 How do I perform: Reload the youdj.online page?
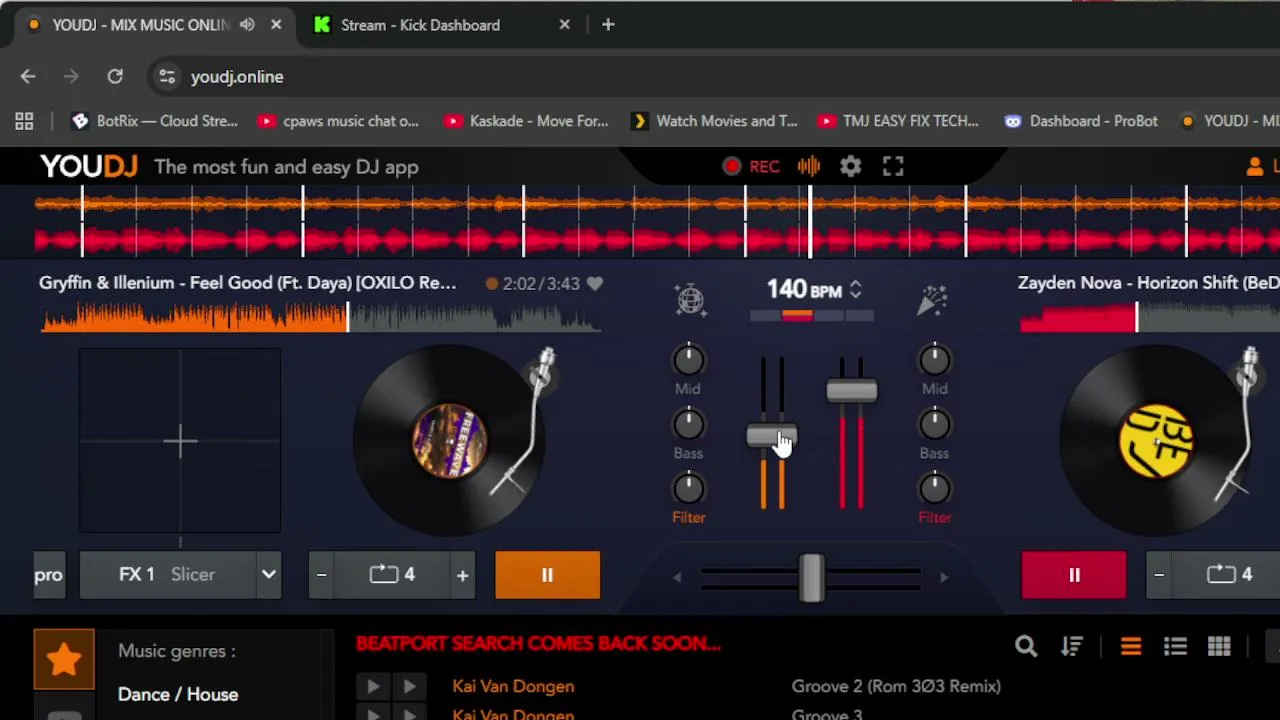click(115, 77)
